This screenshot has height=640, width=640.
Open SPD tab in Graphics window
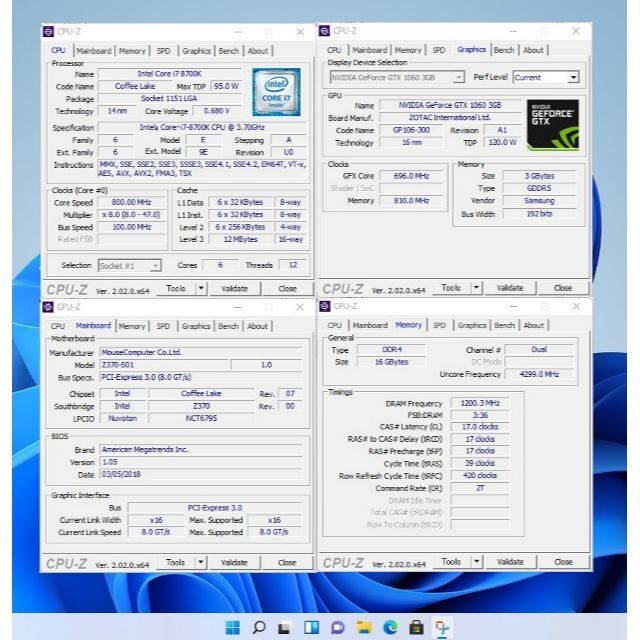439,50
